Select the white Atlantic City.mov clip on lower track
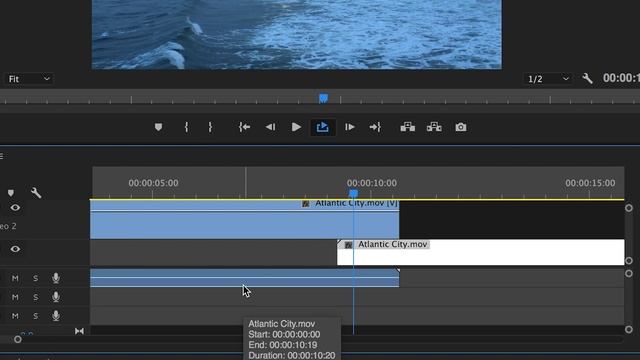This screenshot has height=360, width=640. [480, 252]
